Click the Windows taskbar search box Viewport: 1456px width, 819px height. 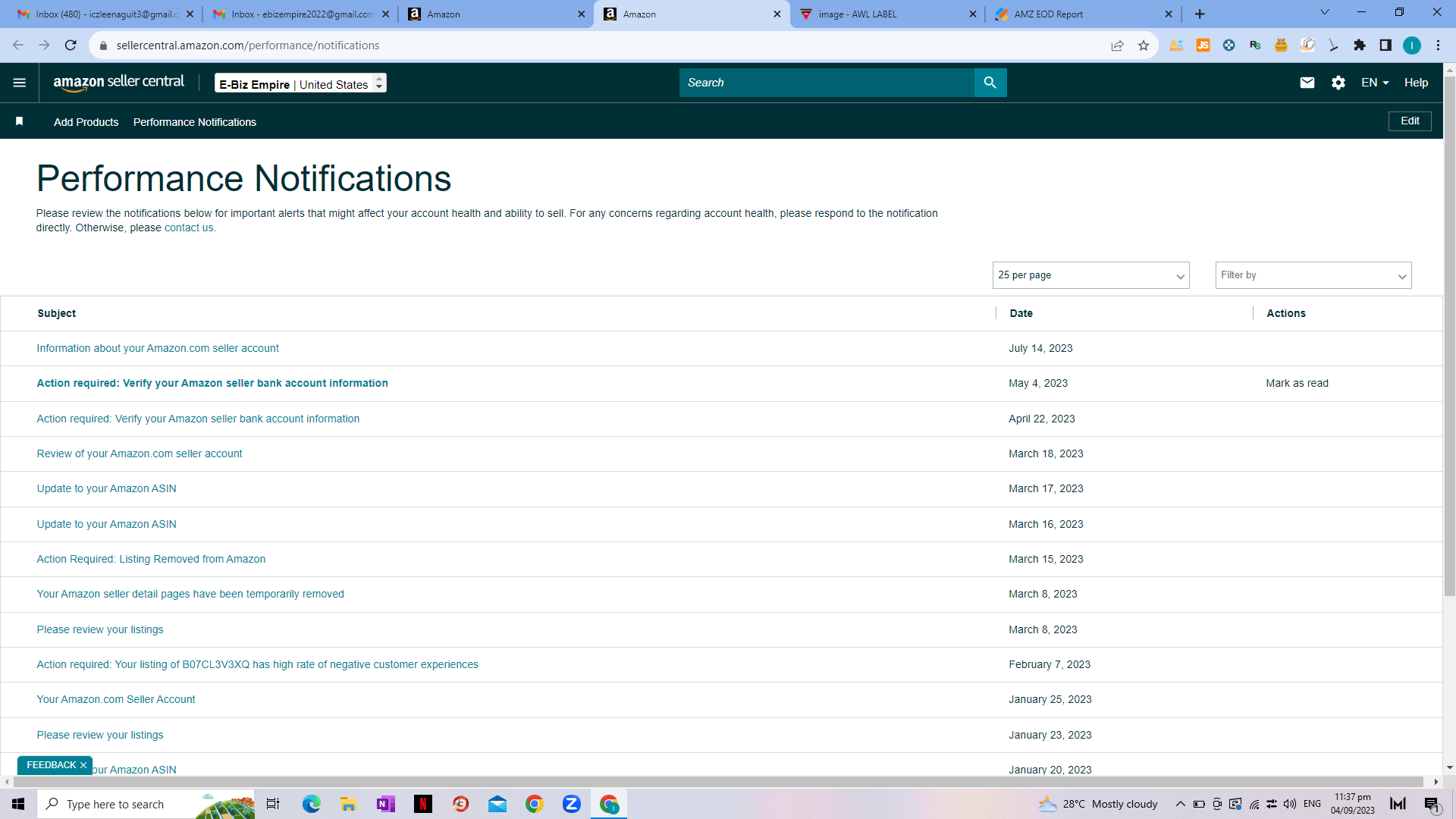point(146,804)
